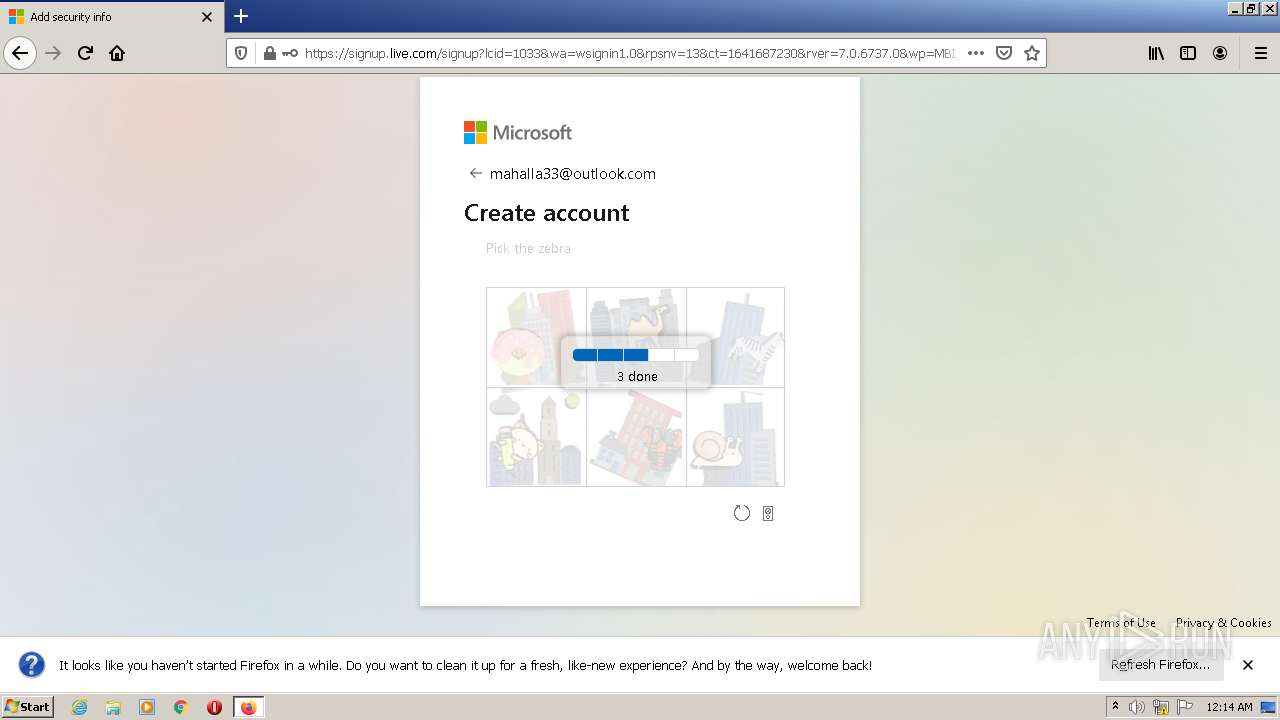
Task: Open Windows Explorer folder from taskbar
Action: pos(113,707)
